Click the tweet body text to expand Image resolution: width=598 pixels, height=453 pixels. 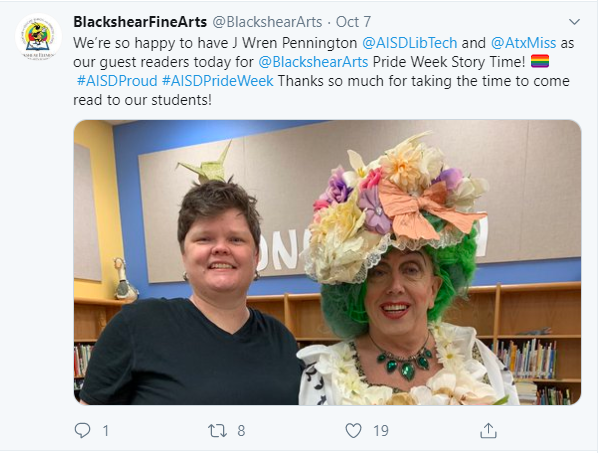click(x=323, y=71)
